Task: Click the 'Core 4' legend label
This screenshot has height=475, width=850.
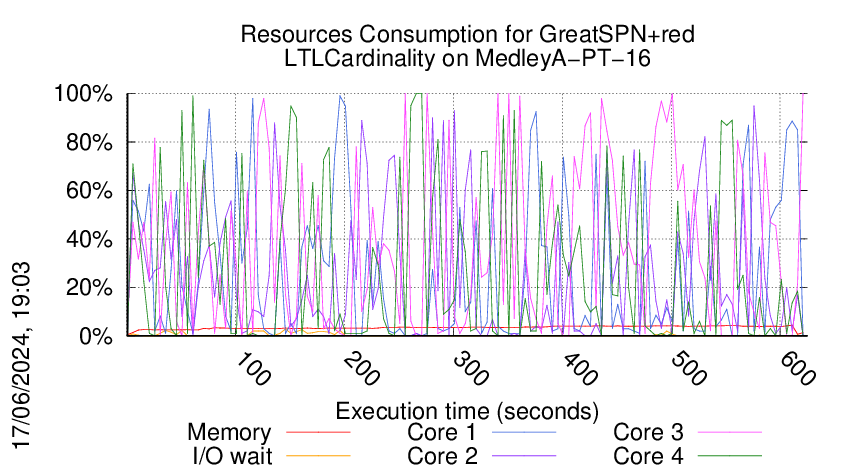Action: pos(648,456)
